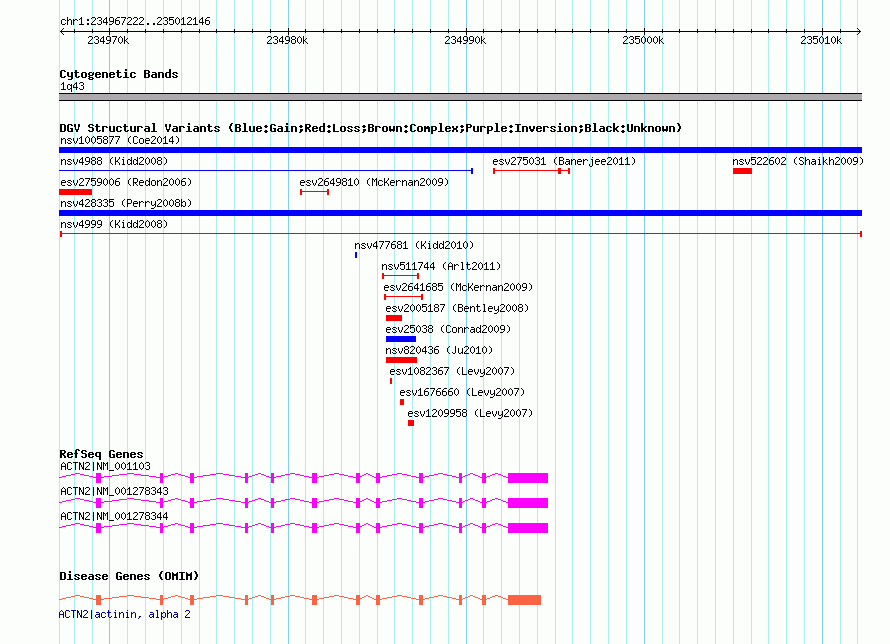Click the esv2005187 red loss block
Viewport: 890px width, 644px height.
pos(394,318)
